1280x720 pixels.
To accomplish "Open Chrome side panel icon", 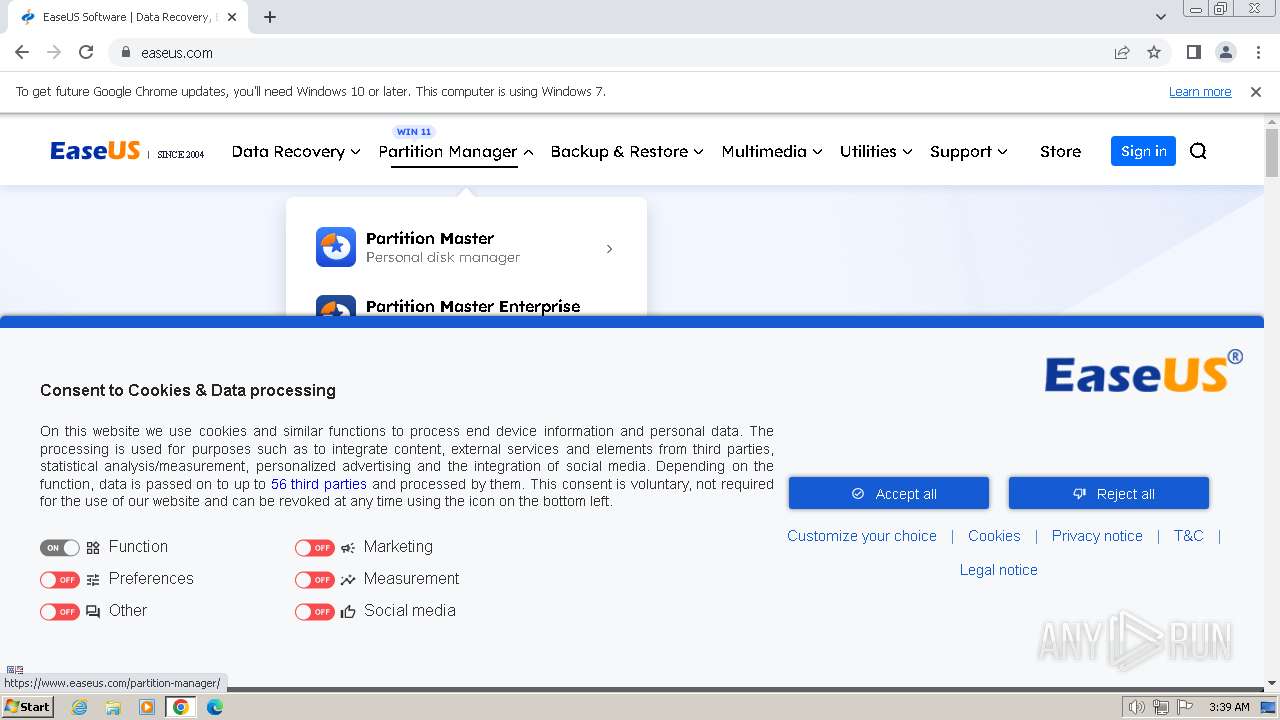I will click(x=1193, y=52).
